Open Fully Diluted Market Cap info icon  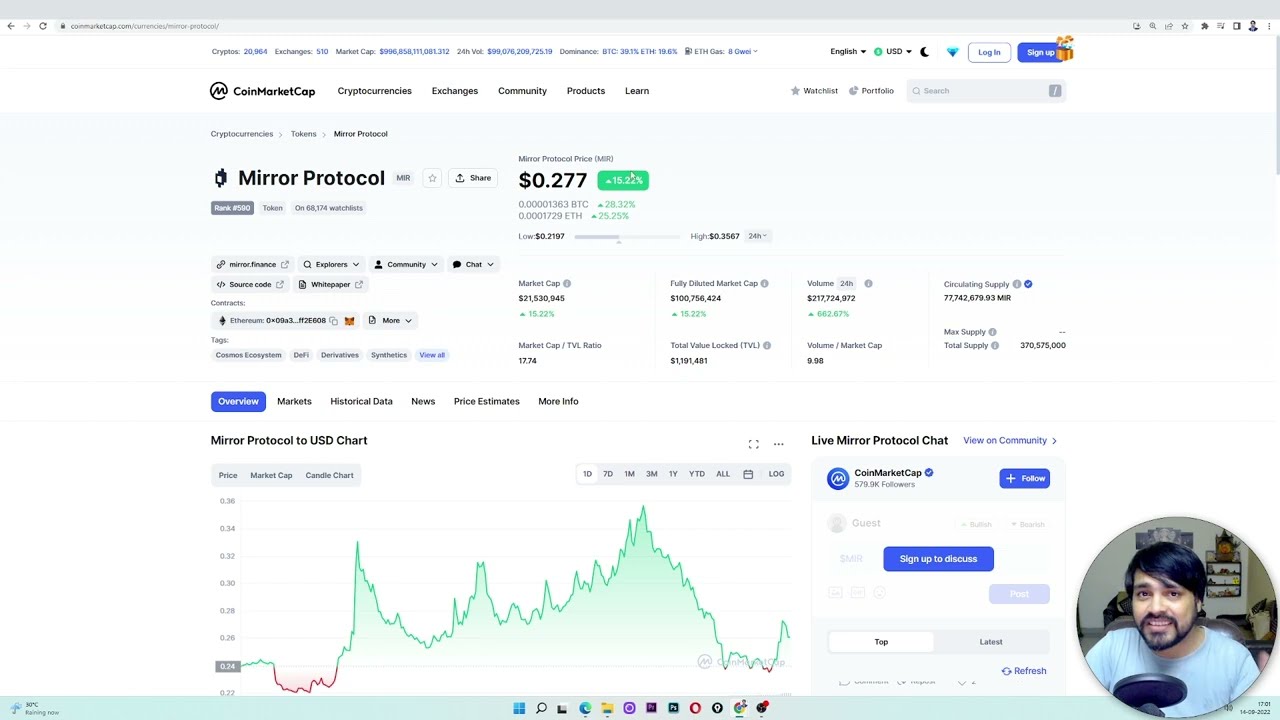(x=764, y=284)
